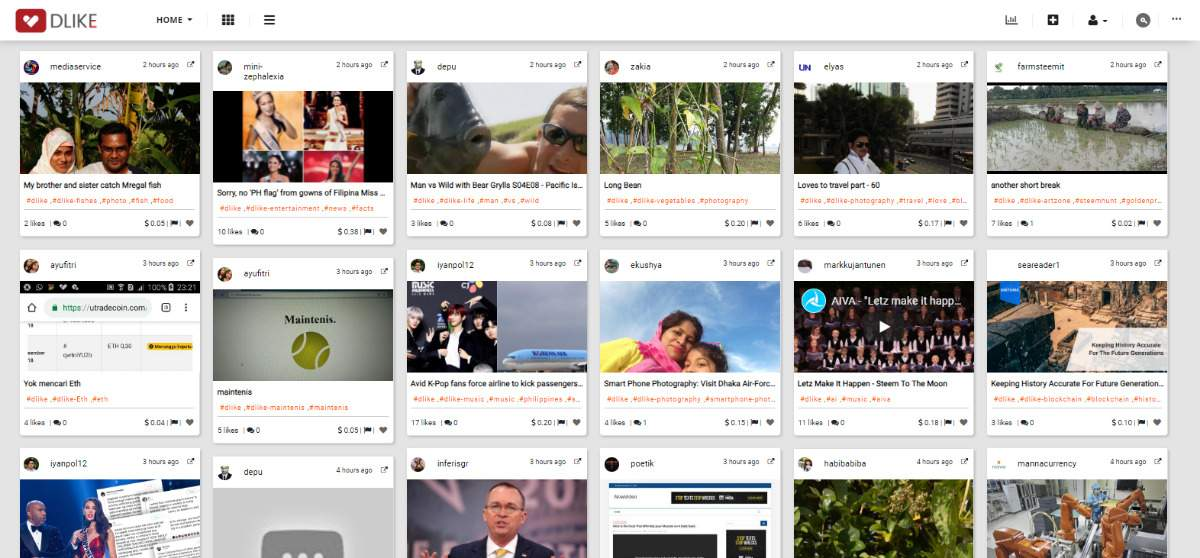
Task: Click '10 likes' on Filipina Miss post
Action: 229,232
